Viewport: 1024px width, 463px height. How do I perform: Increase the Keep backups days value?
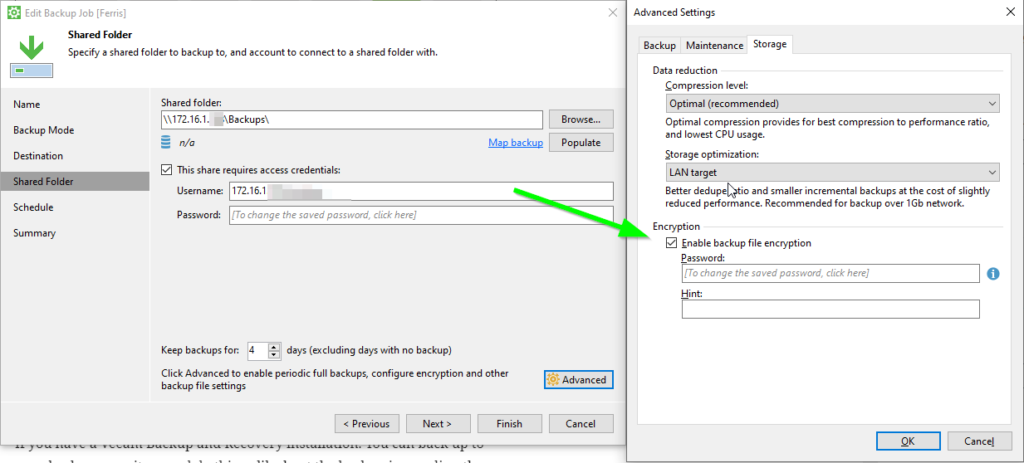pyautogui.click(x=274, y=347)
